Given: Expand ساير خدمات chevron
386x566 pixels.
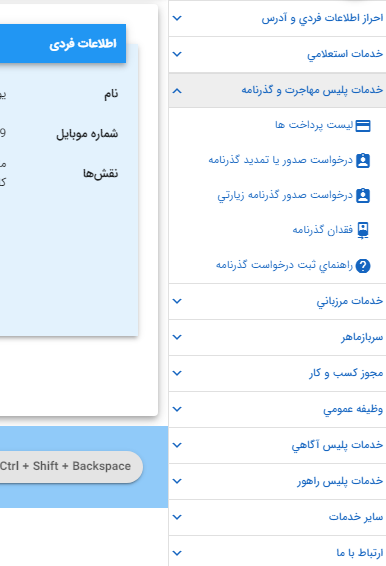Looking at the screenshot, I should pyautogui.click(x=177, y=517).
